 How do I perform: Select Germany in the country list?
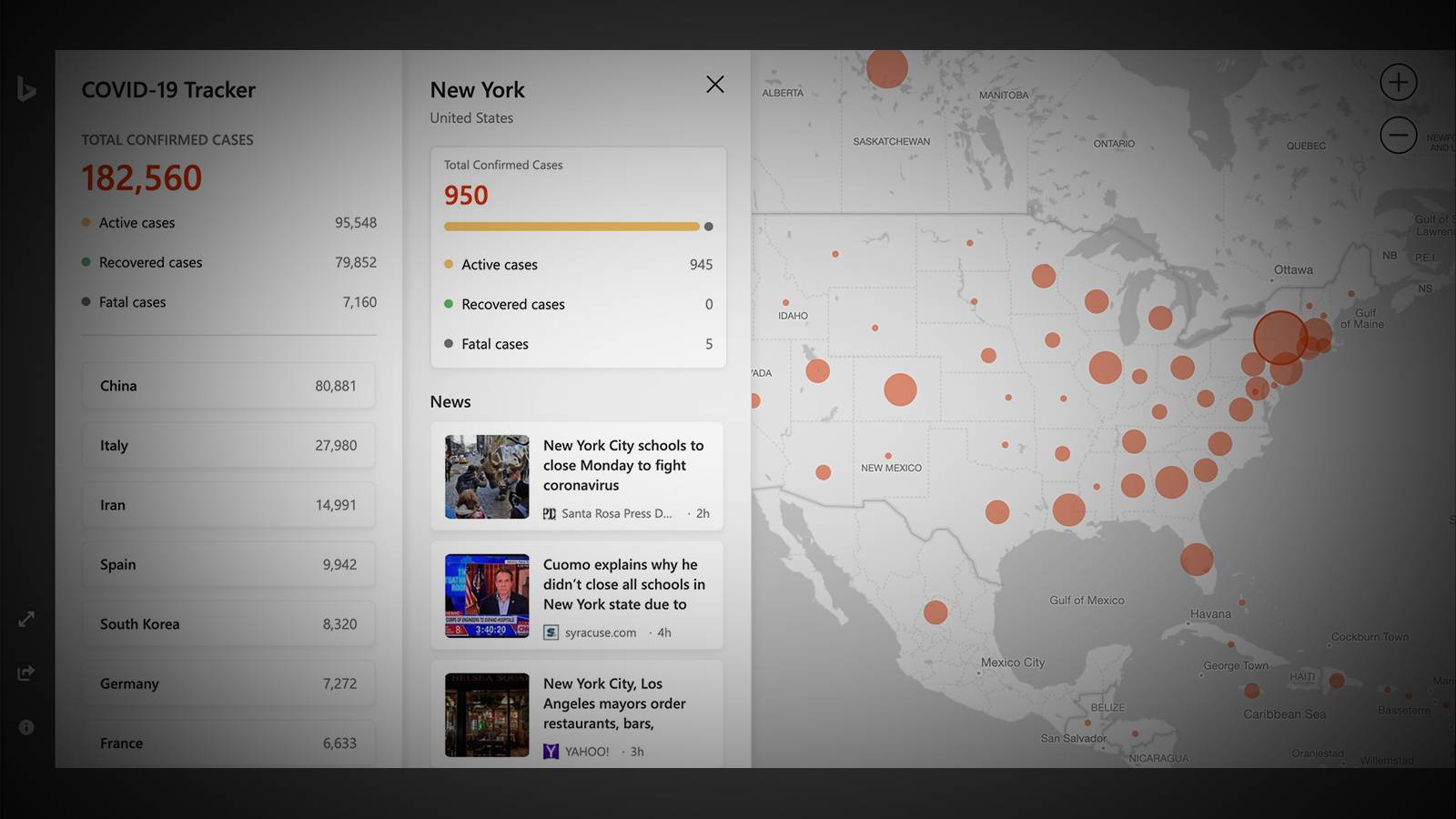pos(228,683)
